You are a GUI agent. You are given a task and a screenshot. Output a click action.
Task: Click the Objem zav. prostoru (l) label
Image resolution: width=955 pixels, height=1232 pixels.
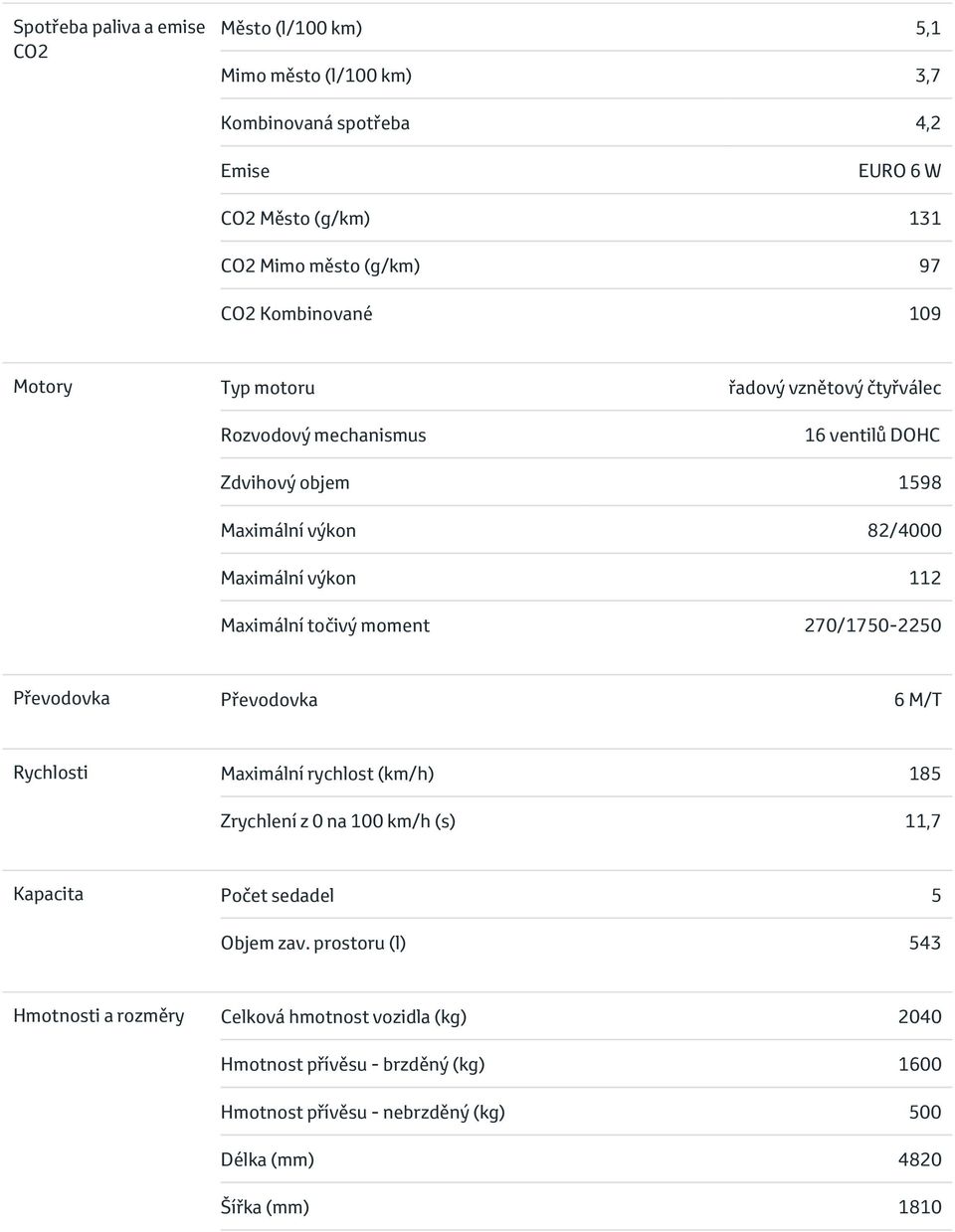point(313,944)
